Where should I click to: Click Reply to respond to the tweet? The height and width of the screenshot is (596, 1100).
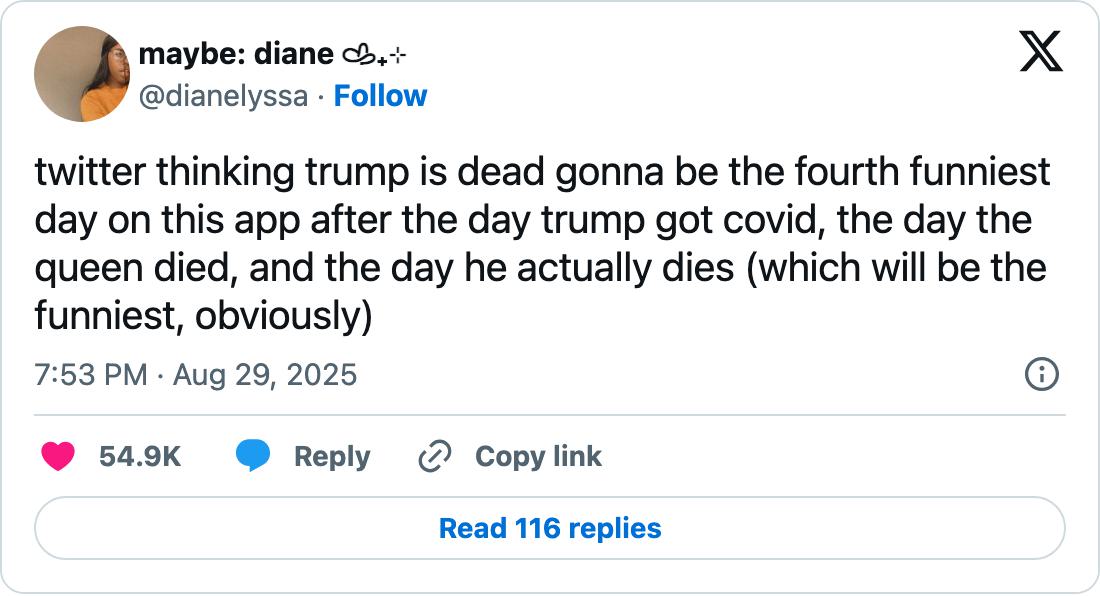(329, 456)
